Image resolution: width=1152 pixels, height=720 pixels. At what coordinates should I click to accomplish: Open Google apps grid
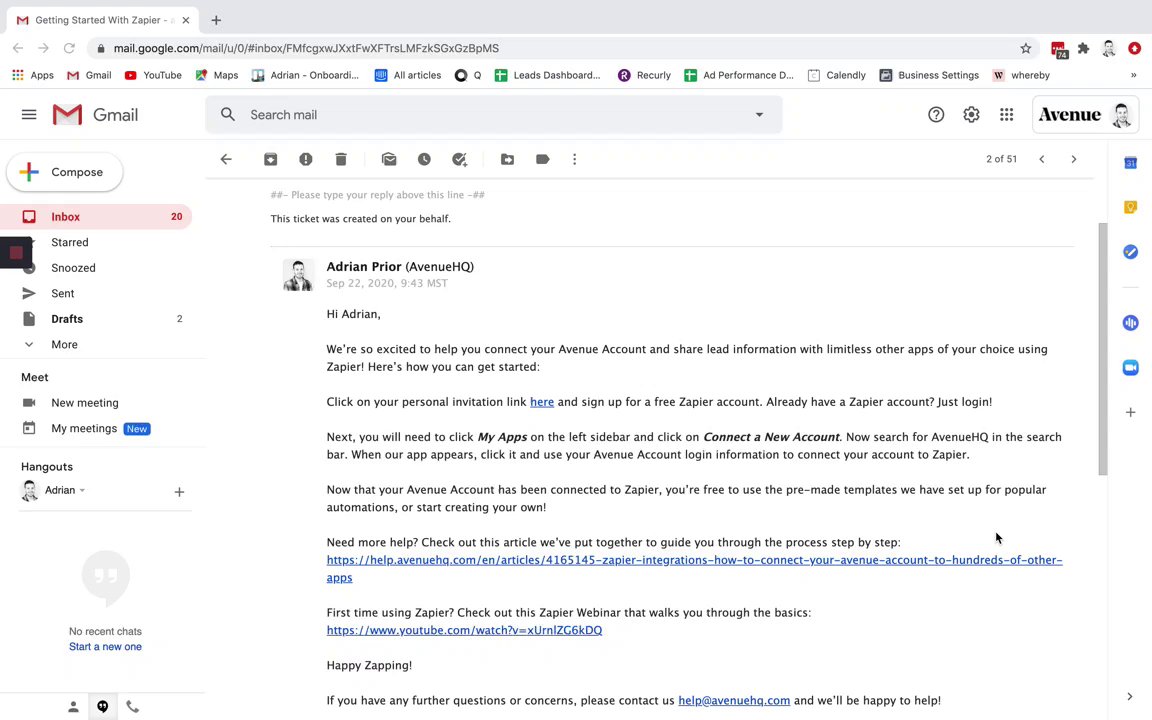pyautogui.click(x=1007, y=115)
